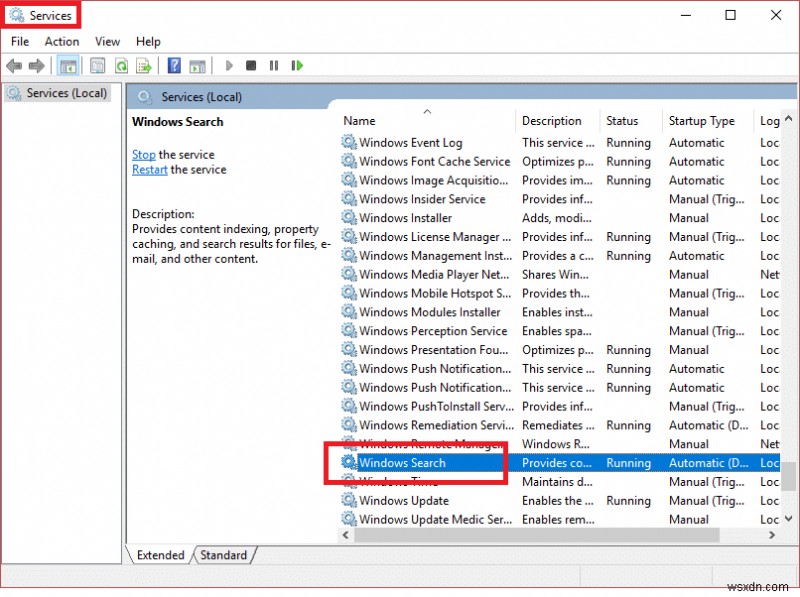
Task: Open the Properties toolbar icon
Action: [x=97, y=65]
